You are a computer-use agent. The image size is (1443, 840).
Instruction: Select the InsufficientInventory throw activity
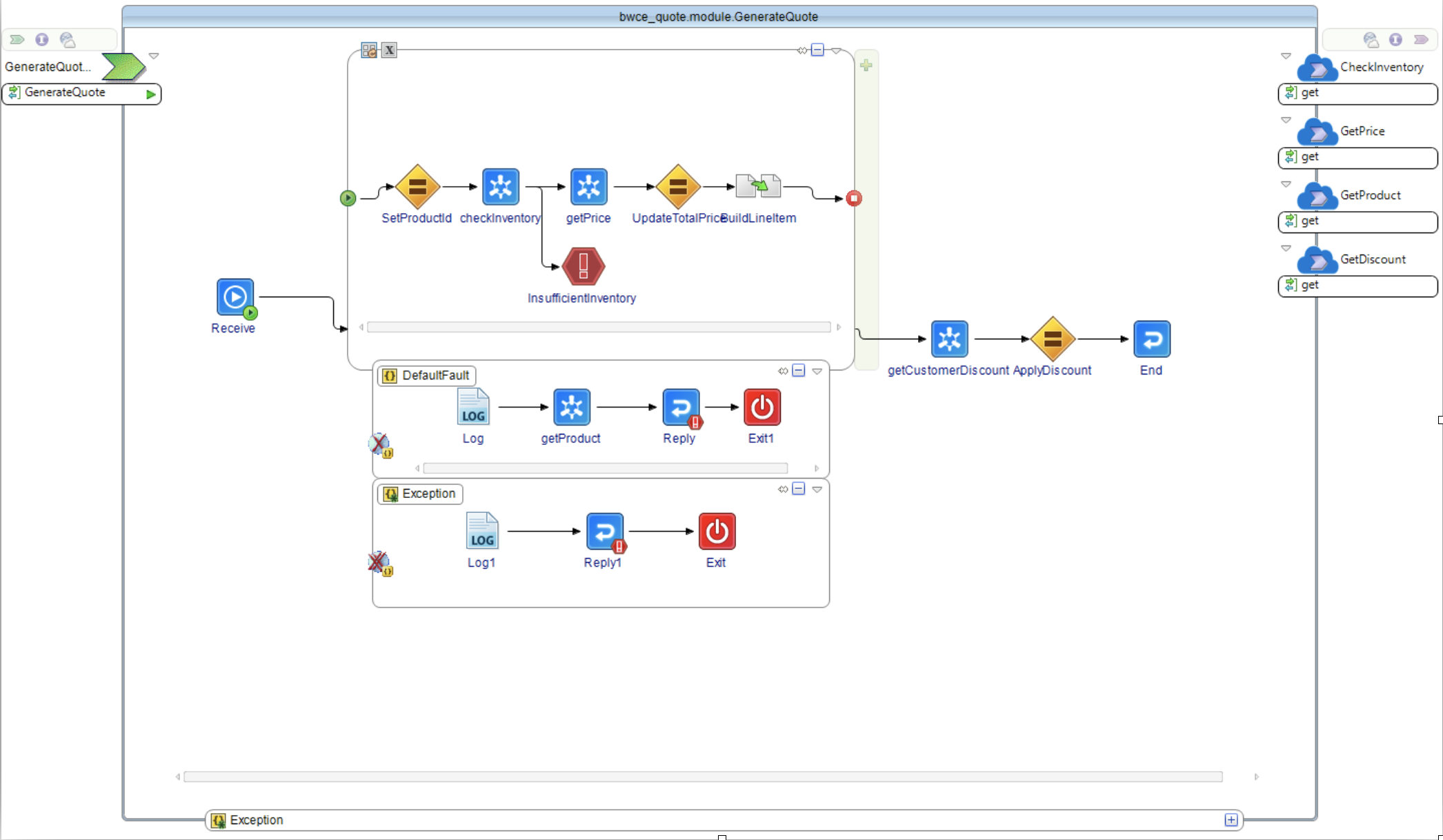tap(584, 267)
